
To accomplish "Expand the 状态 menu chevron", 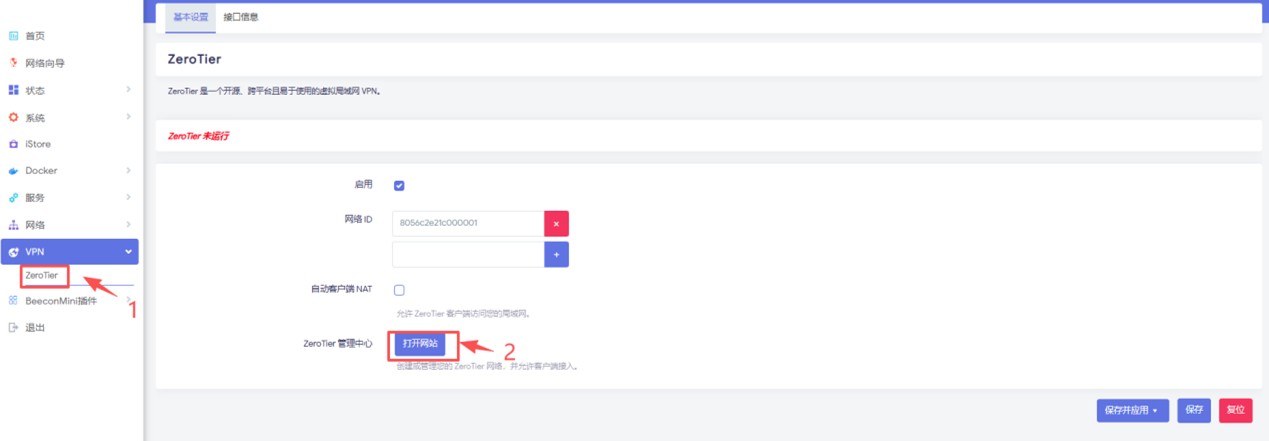I will pos(128,90).
